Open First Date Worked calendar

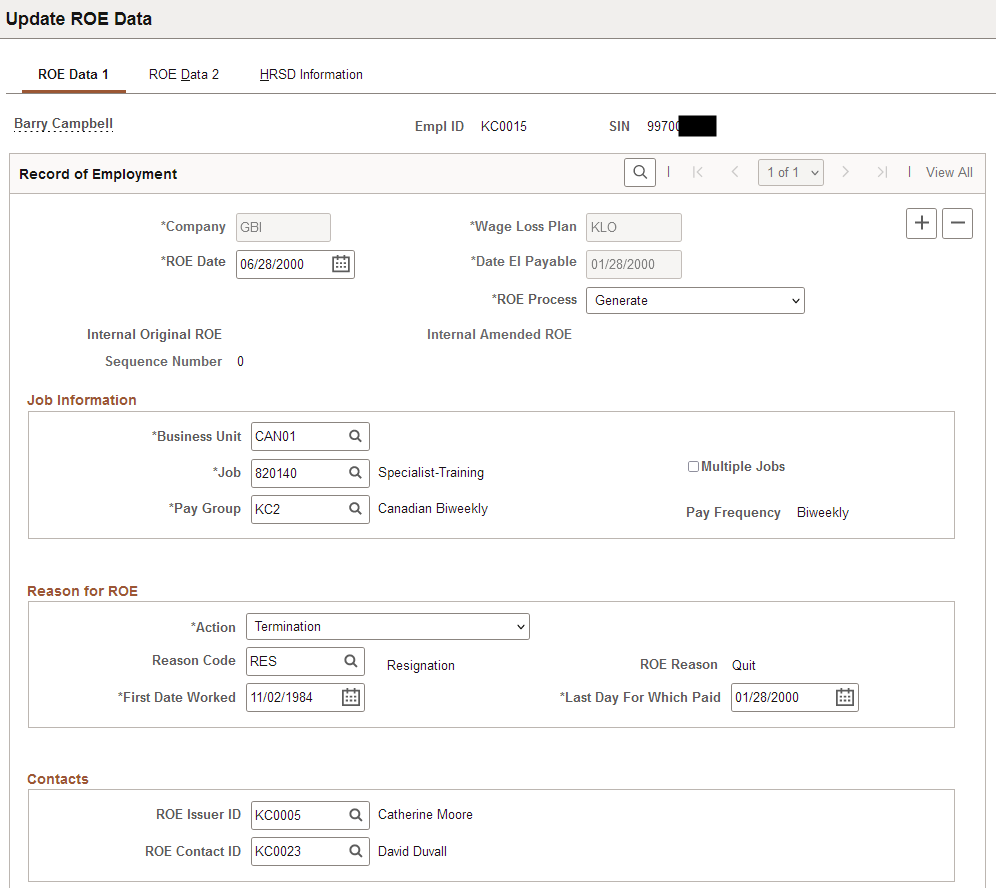[351, 697]
